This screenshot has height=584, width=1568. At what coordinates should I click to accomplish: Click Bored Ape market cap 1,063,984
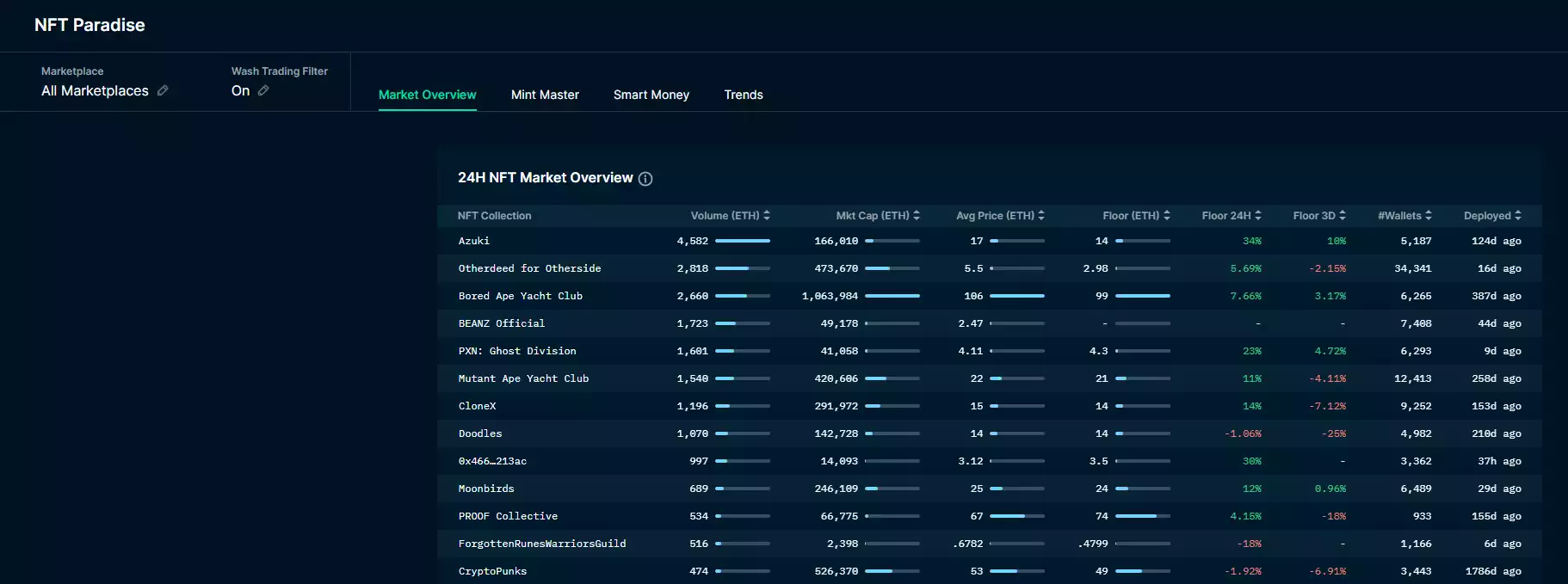[830, 296]
